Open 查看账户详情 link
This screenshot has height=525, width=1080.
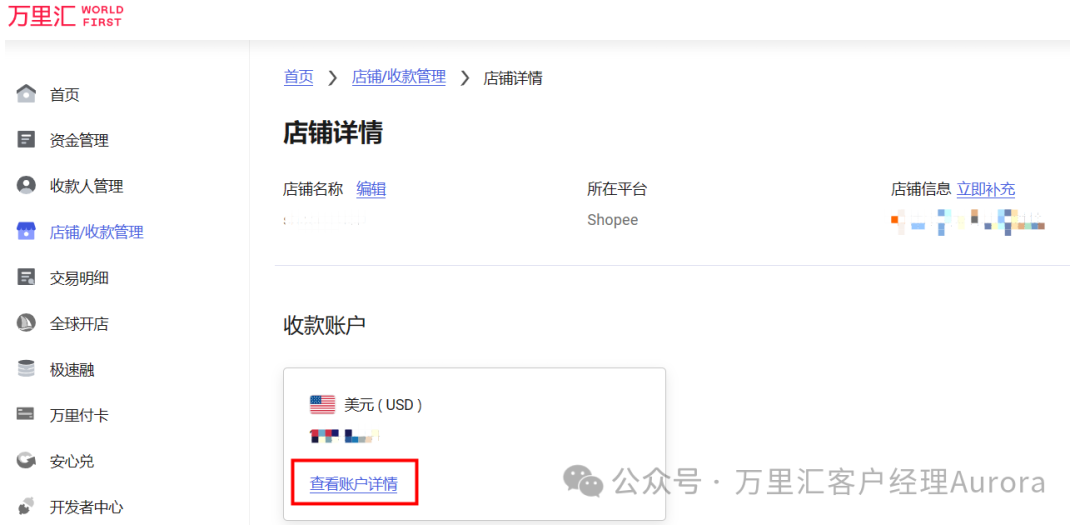(x=353, y=484)
